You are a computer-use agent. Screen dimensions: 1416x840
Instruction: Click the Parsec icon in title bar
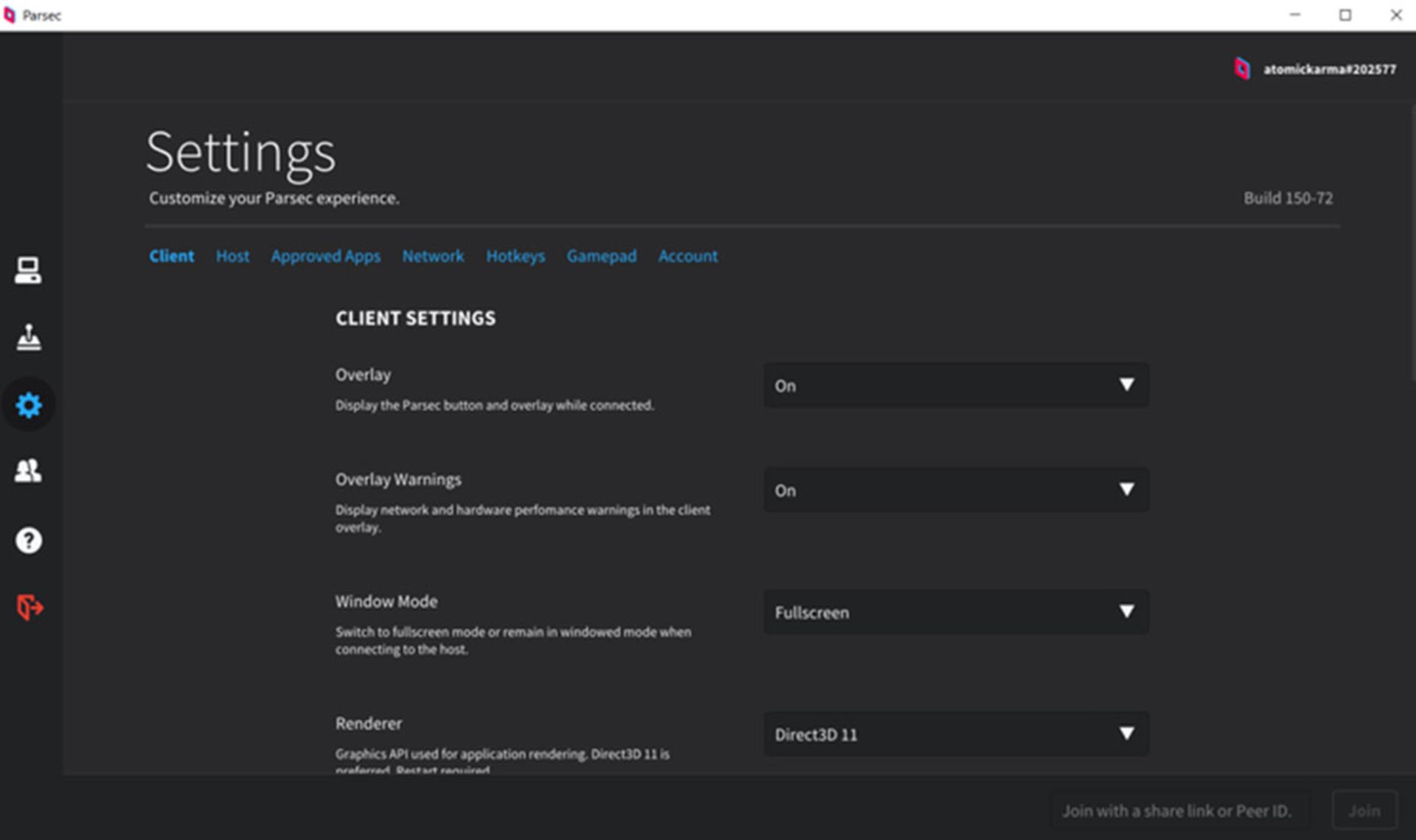pyautogui.click(x=10, y=15)
